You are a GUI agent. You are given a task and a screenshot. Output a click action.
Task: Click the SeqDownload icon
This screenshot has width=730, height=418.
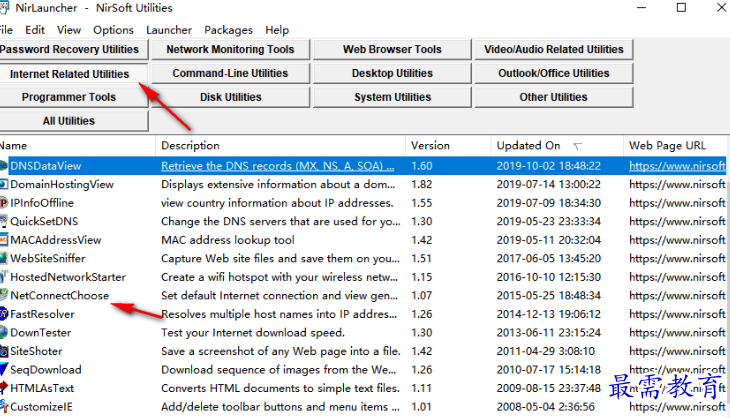pyautogui.click(x=4, y=370)
